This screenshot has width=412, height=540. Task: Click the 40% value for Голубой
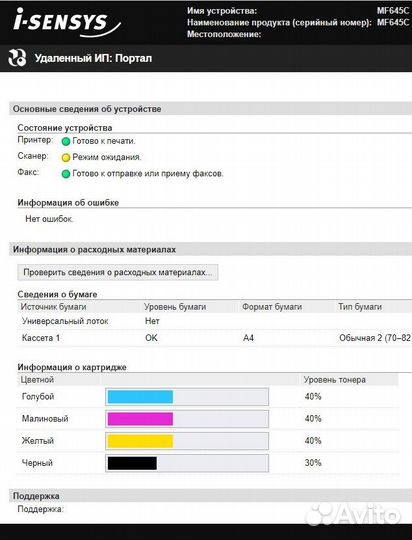click(x=313, y=397)
